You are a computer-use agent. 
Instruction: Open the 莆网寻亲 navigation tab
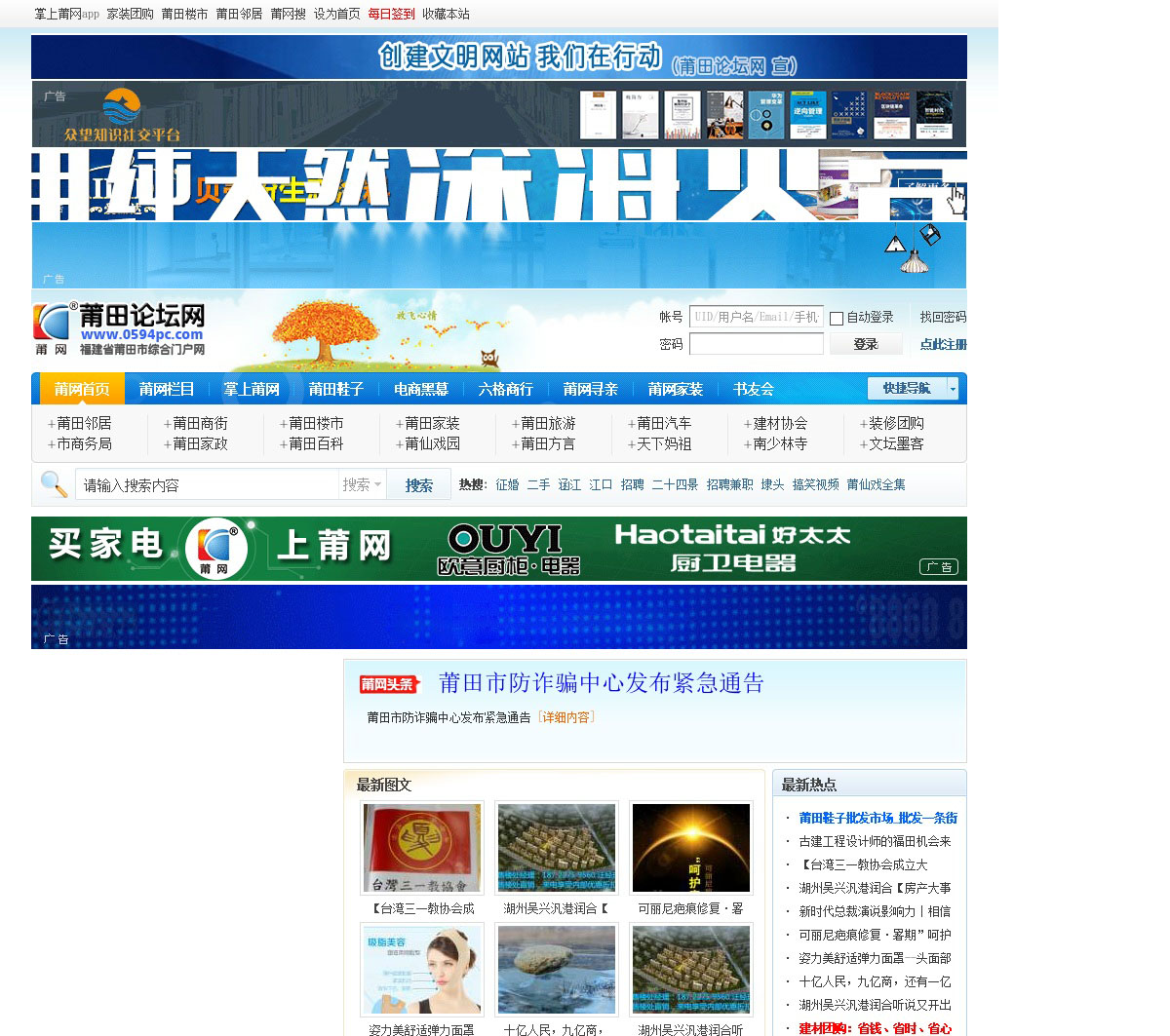click(591, 389)
